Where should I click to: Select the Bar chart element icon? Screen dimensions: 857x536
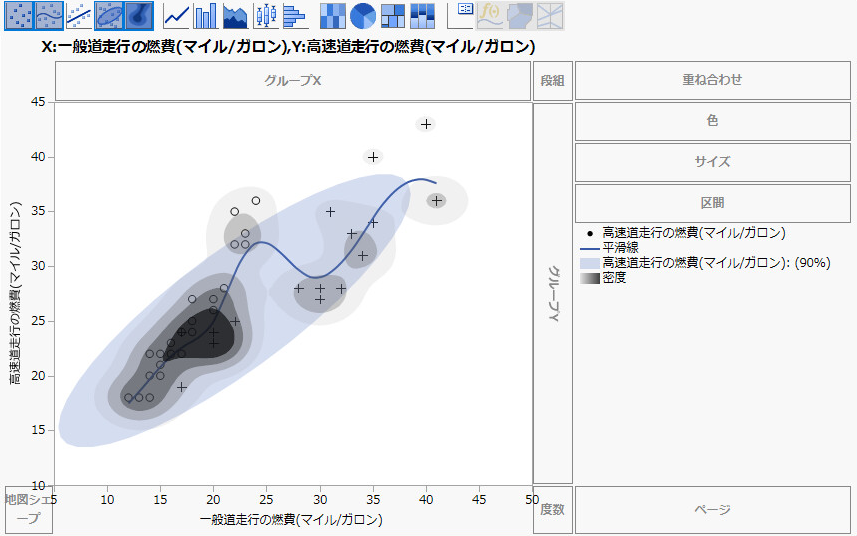(x=206, y=15)
